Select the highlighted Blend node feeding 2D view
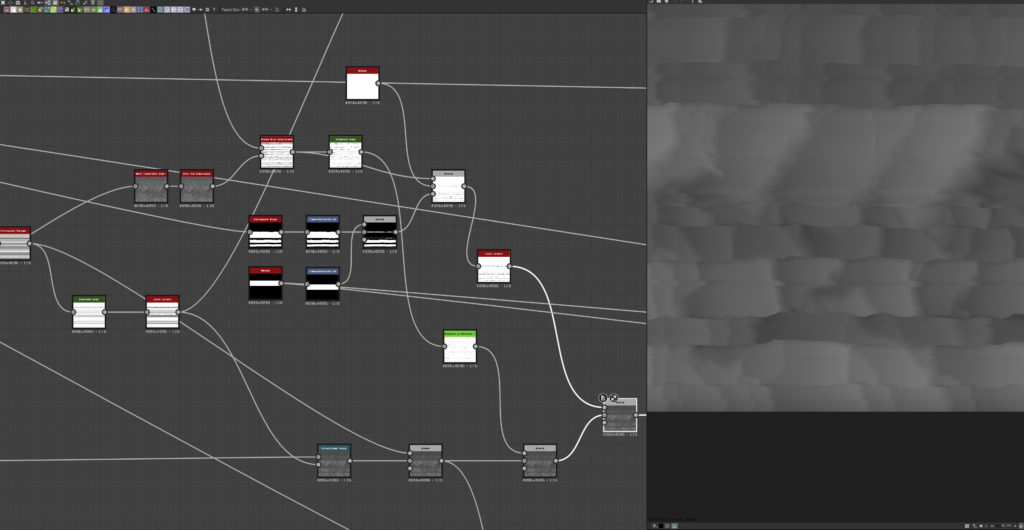The height and width of the screenshot is (530, 1024). click(x=620, y=415)
